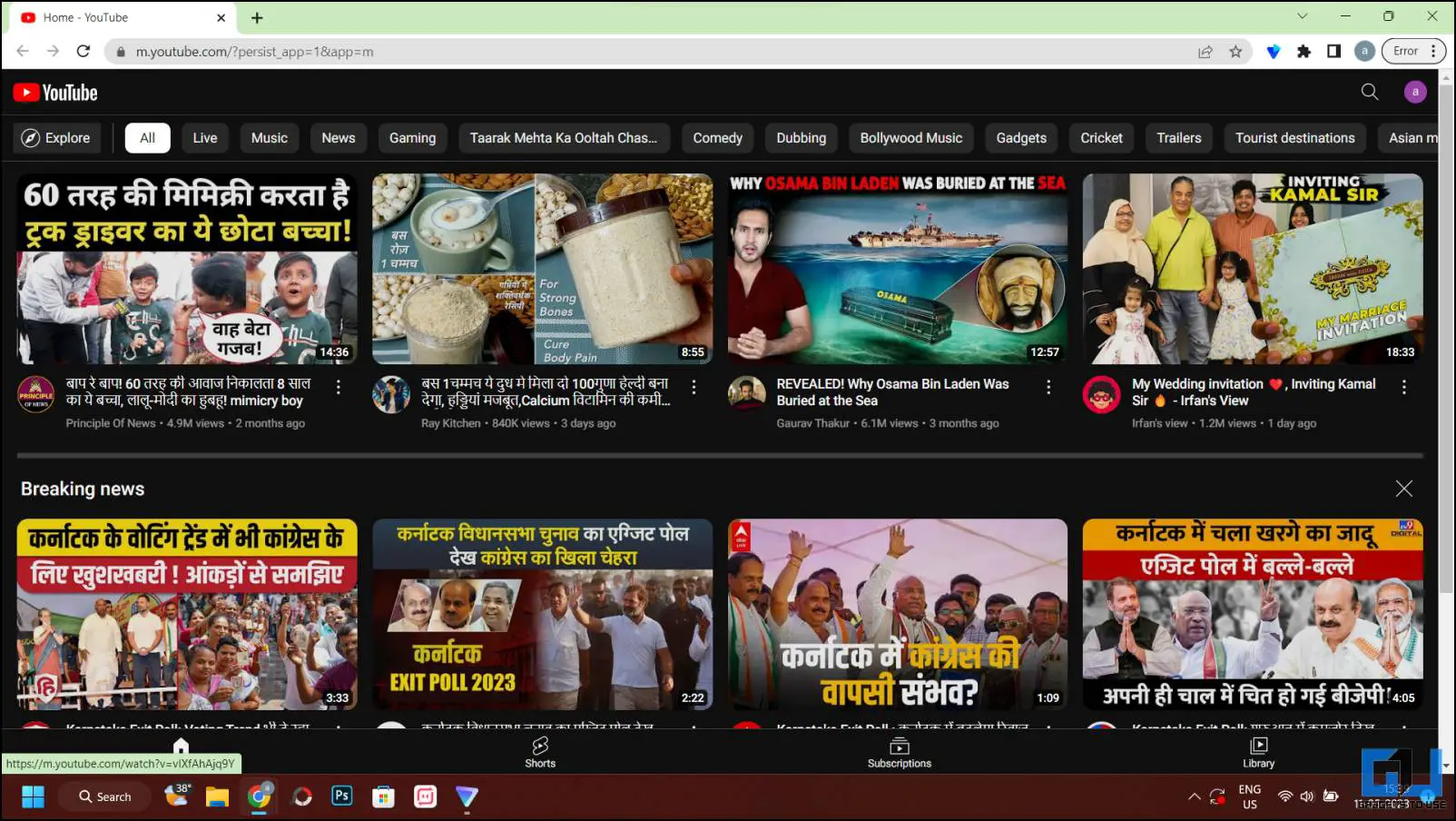Viewport: 1456px width, 821px height.
Task: Open YouTube search magnifier icon
Action: 1370,92
